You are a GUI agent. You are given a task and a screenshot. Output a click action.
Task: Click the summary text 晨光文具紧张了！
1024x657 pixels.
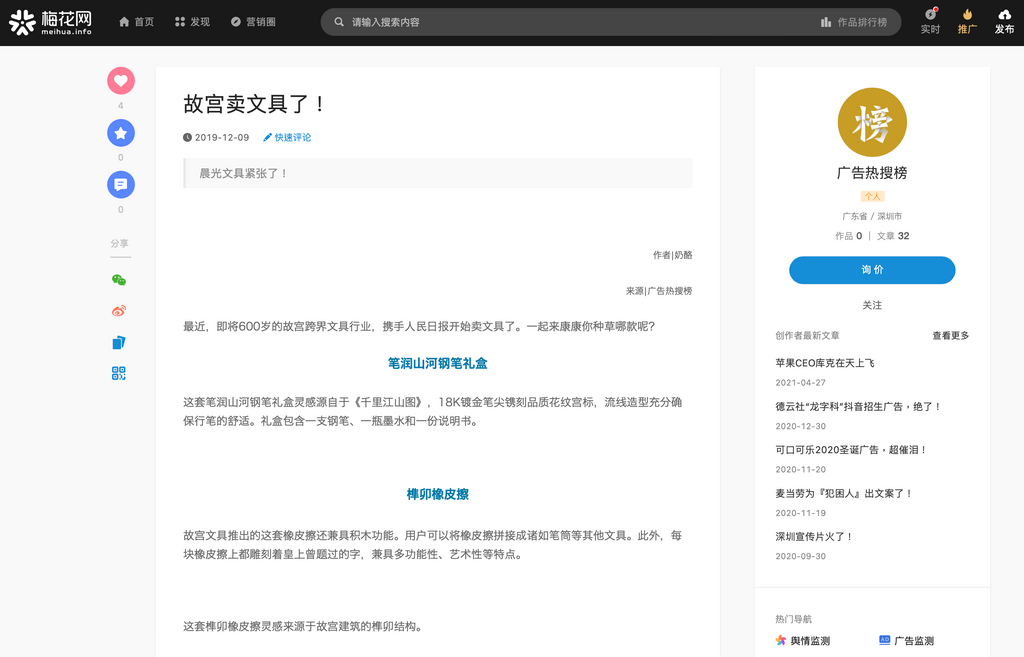[243, 173]
